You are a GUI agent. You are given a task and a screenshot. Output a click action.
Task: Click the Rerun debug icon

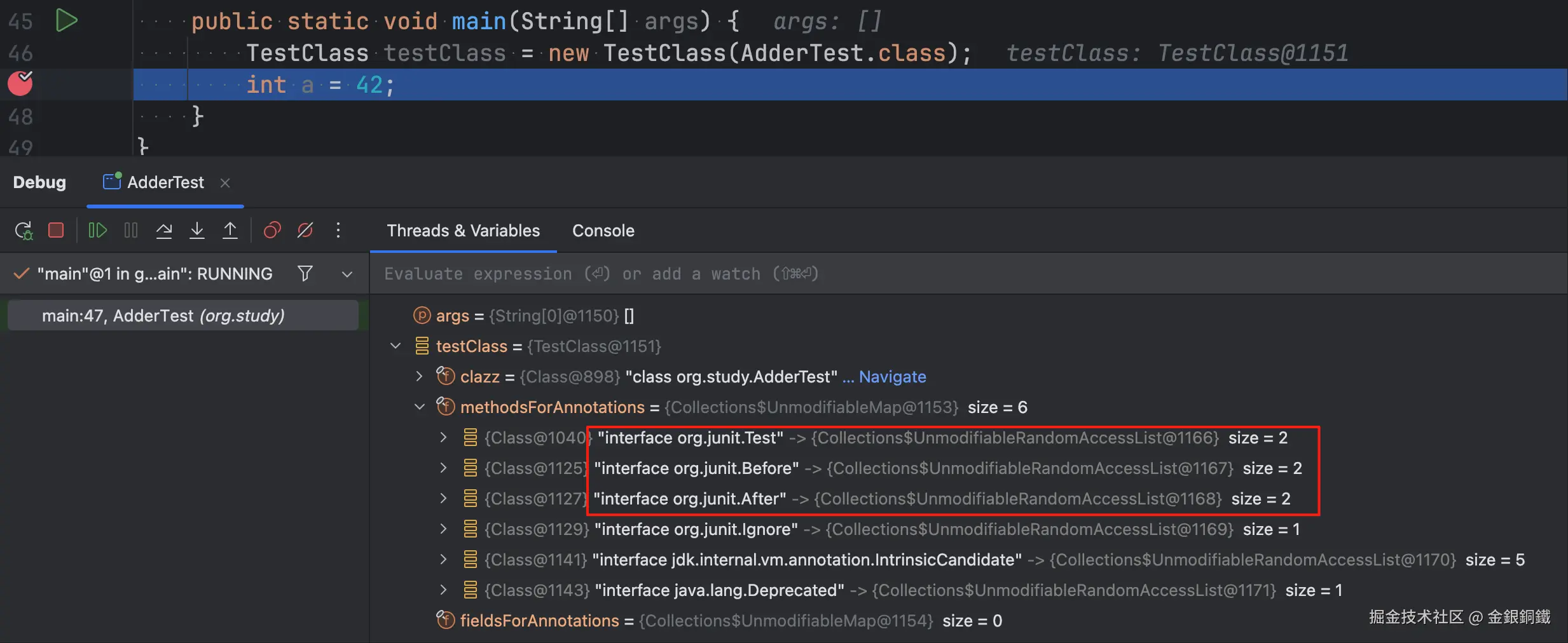tap(24, 230)
